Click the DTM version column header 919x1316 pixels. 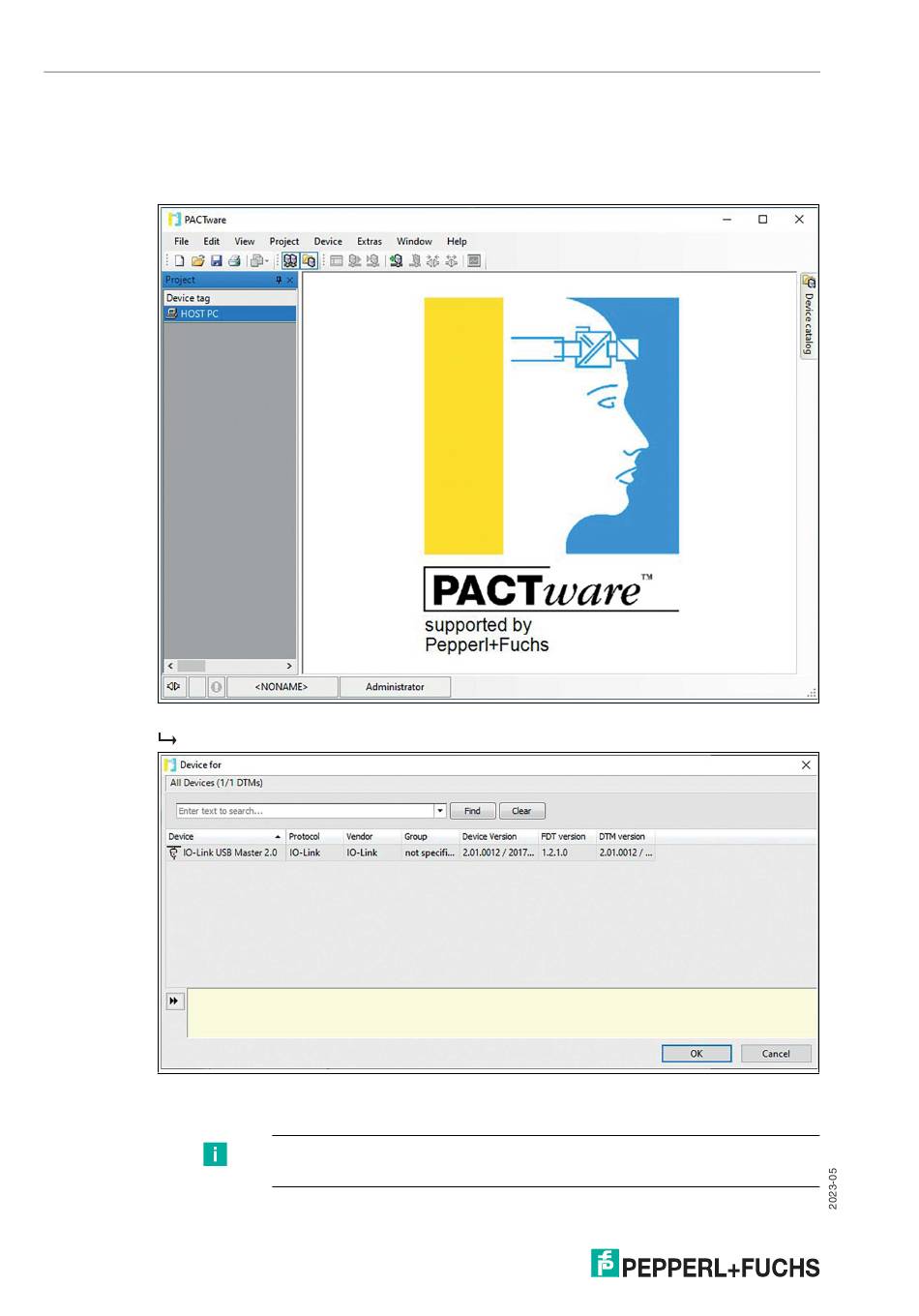[625, 837]
